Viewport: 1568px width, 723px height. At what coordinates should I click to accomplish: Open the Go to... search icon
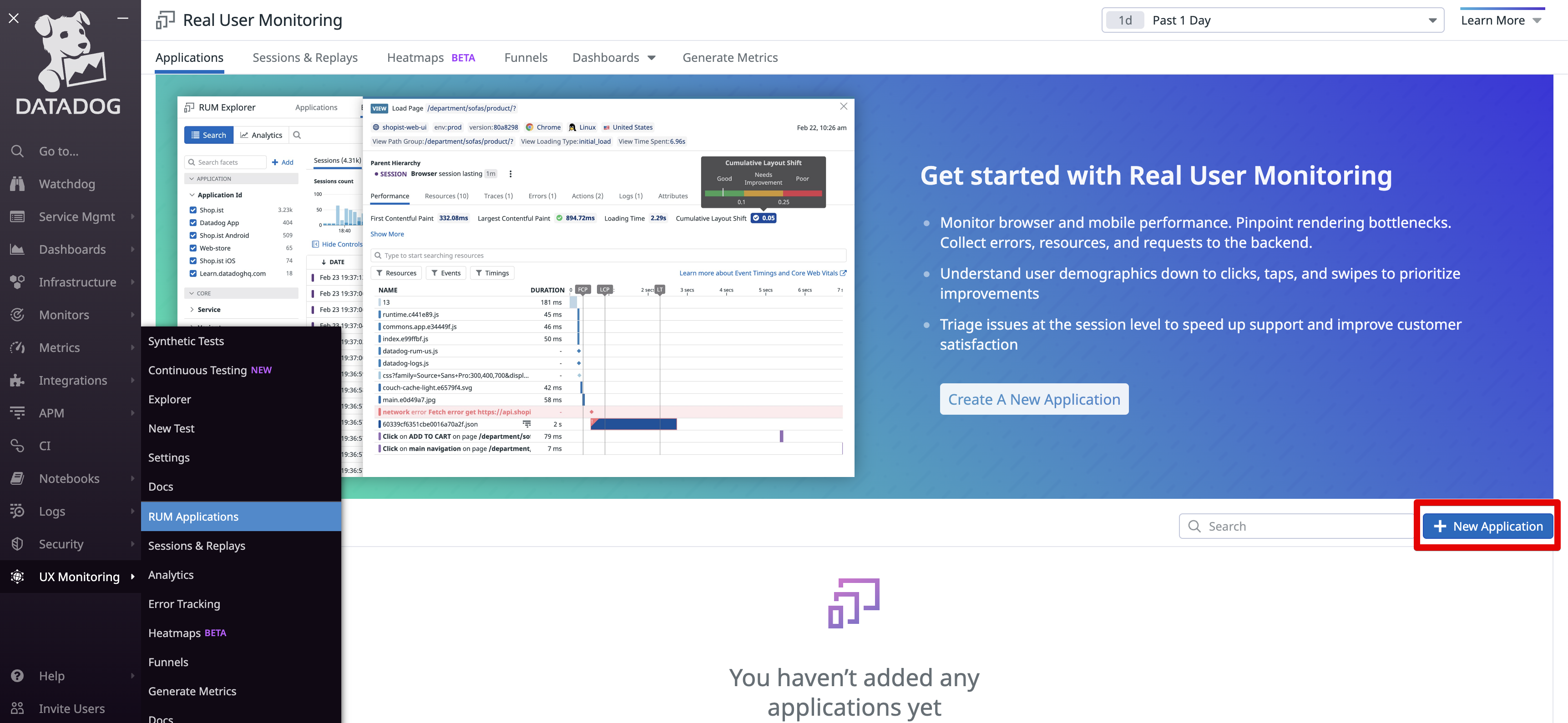[x=18, y=151]
